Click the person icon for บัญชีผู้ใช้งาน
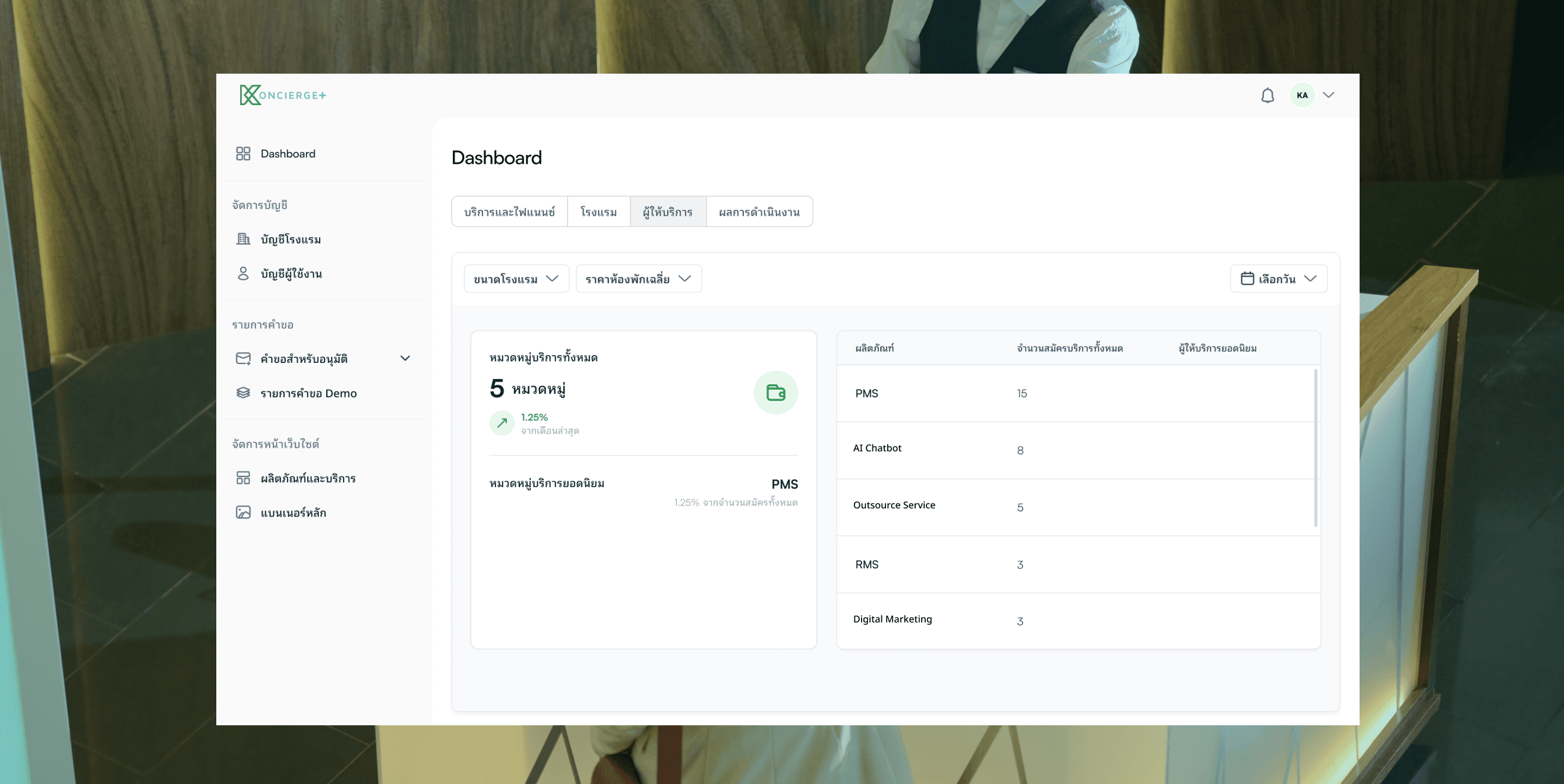 (x=243, y=274)
